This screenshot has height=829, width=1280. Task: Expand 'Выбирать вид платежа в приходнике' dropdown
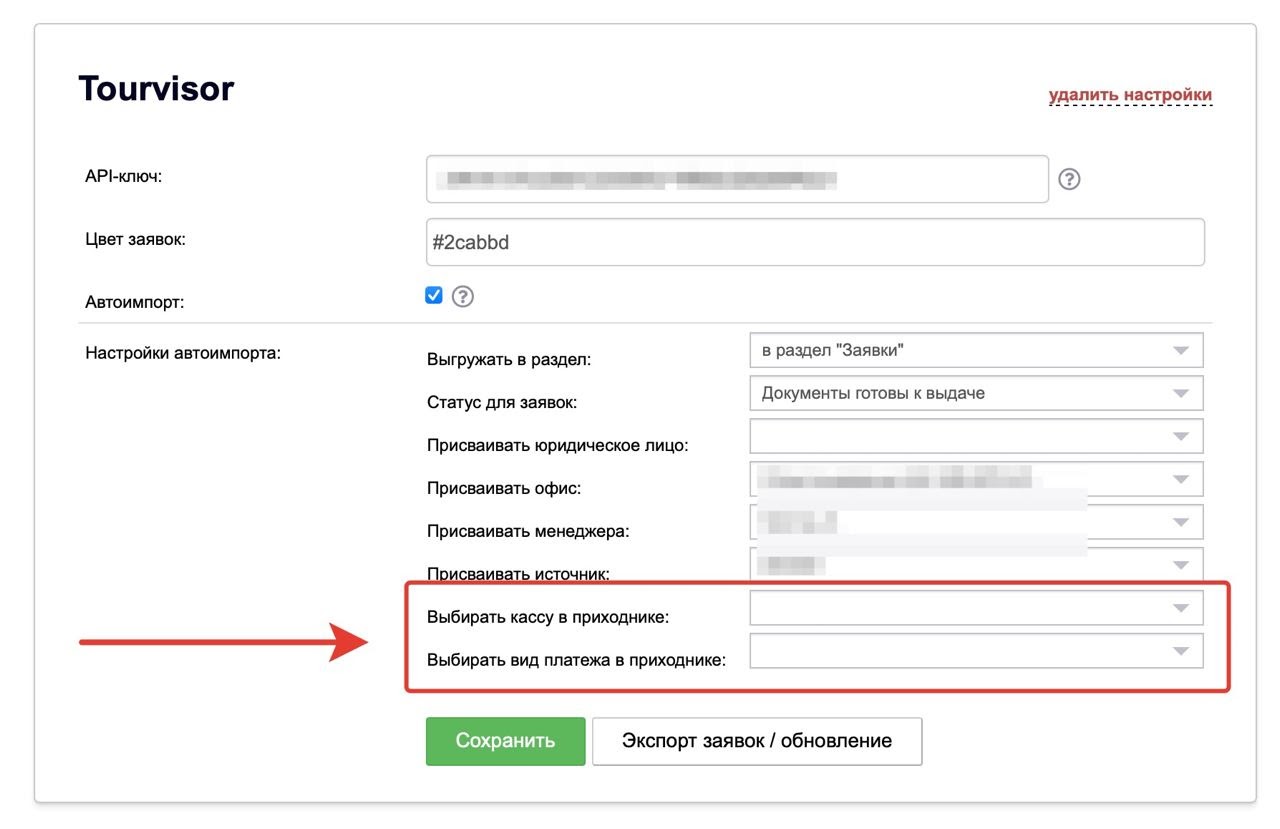(975, 651)
